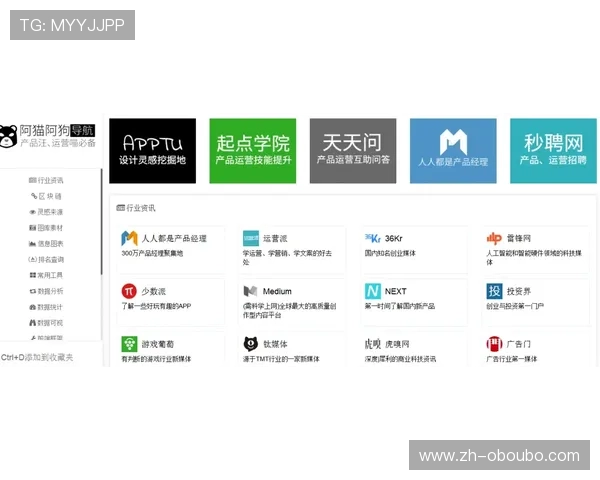Open the Medium logo icon

(x=251, y=291)
